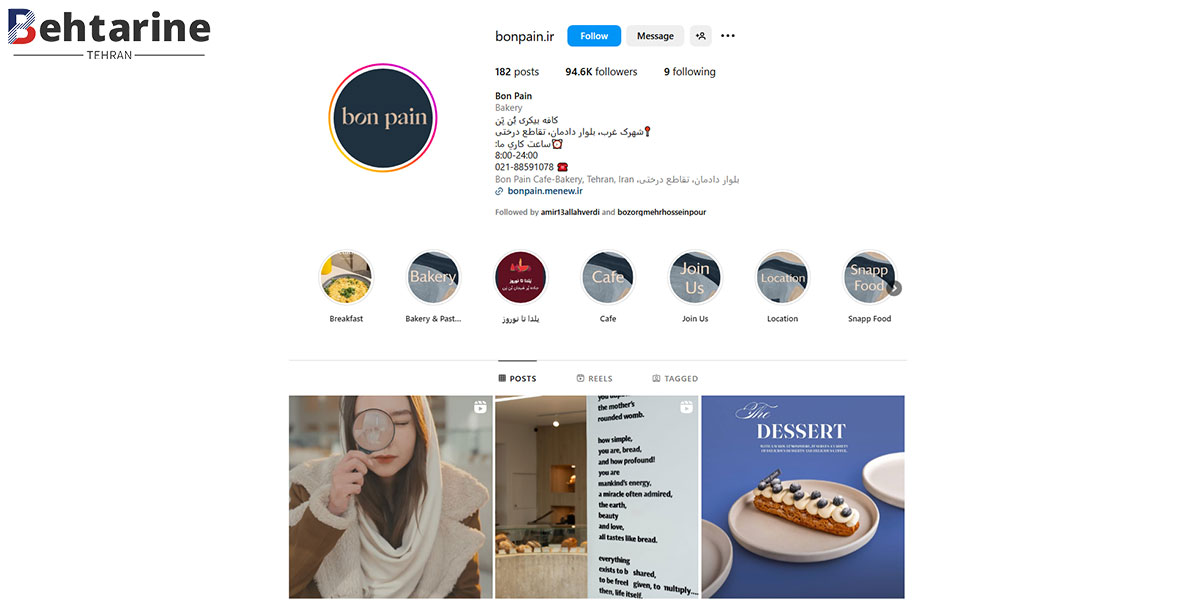View the bon pain profile picture story
Viewport: 1200px width, 600px height.
[384, 117]
